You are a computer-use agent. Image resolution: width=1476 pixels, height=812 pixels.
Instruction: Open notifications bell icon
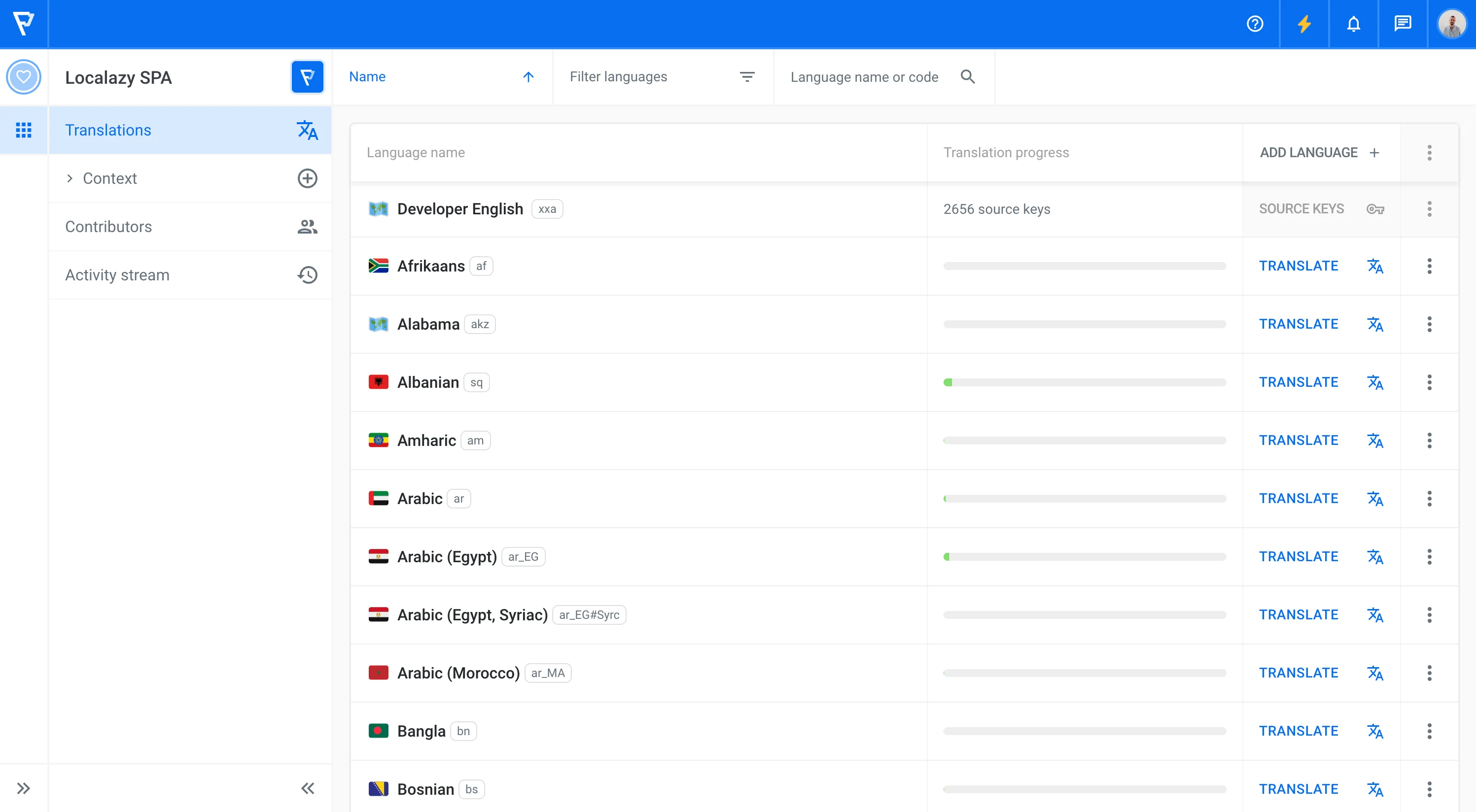coord(1353,24)
